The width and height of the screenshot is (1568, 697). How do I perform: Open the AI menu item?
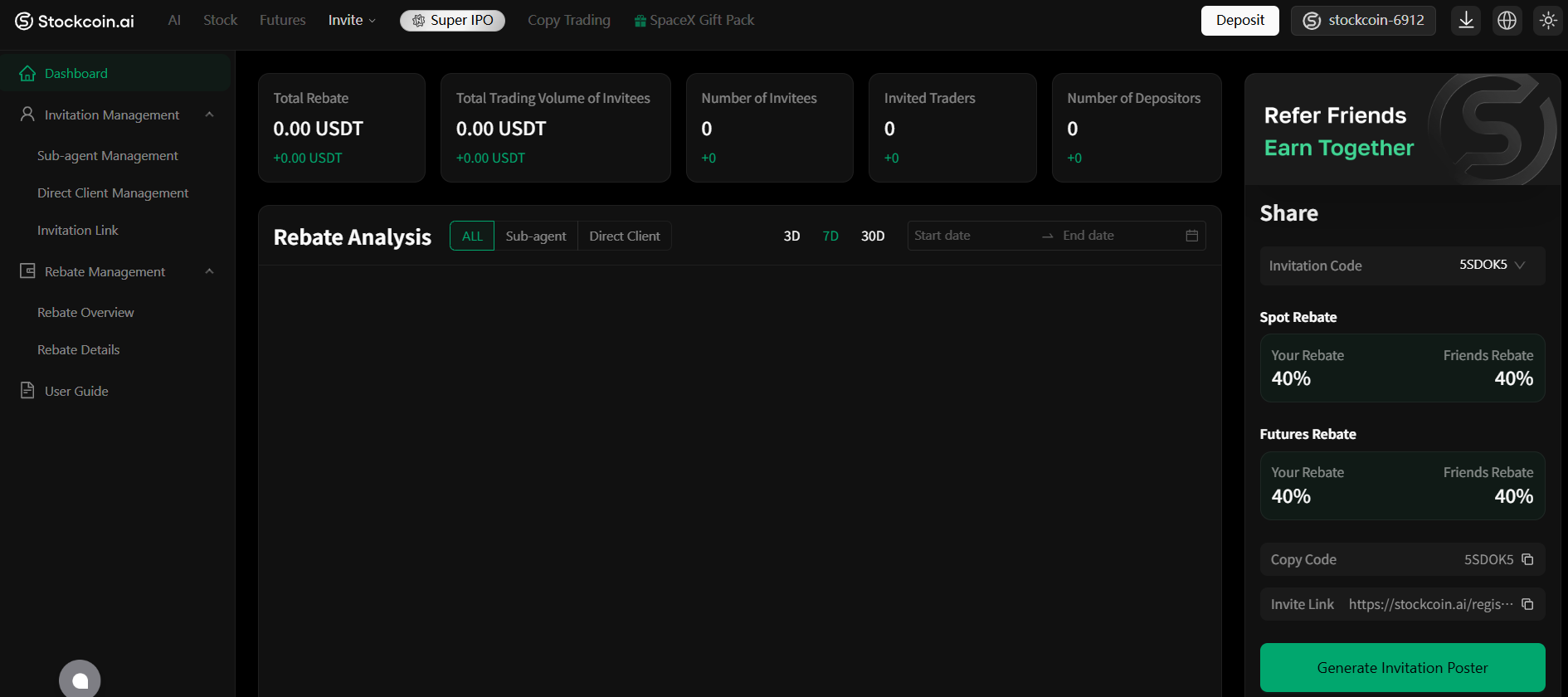(174, 20)
